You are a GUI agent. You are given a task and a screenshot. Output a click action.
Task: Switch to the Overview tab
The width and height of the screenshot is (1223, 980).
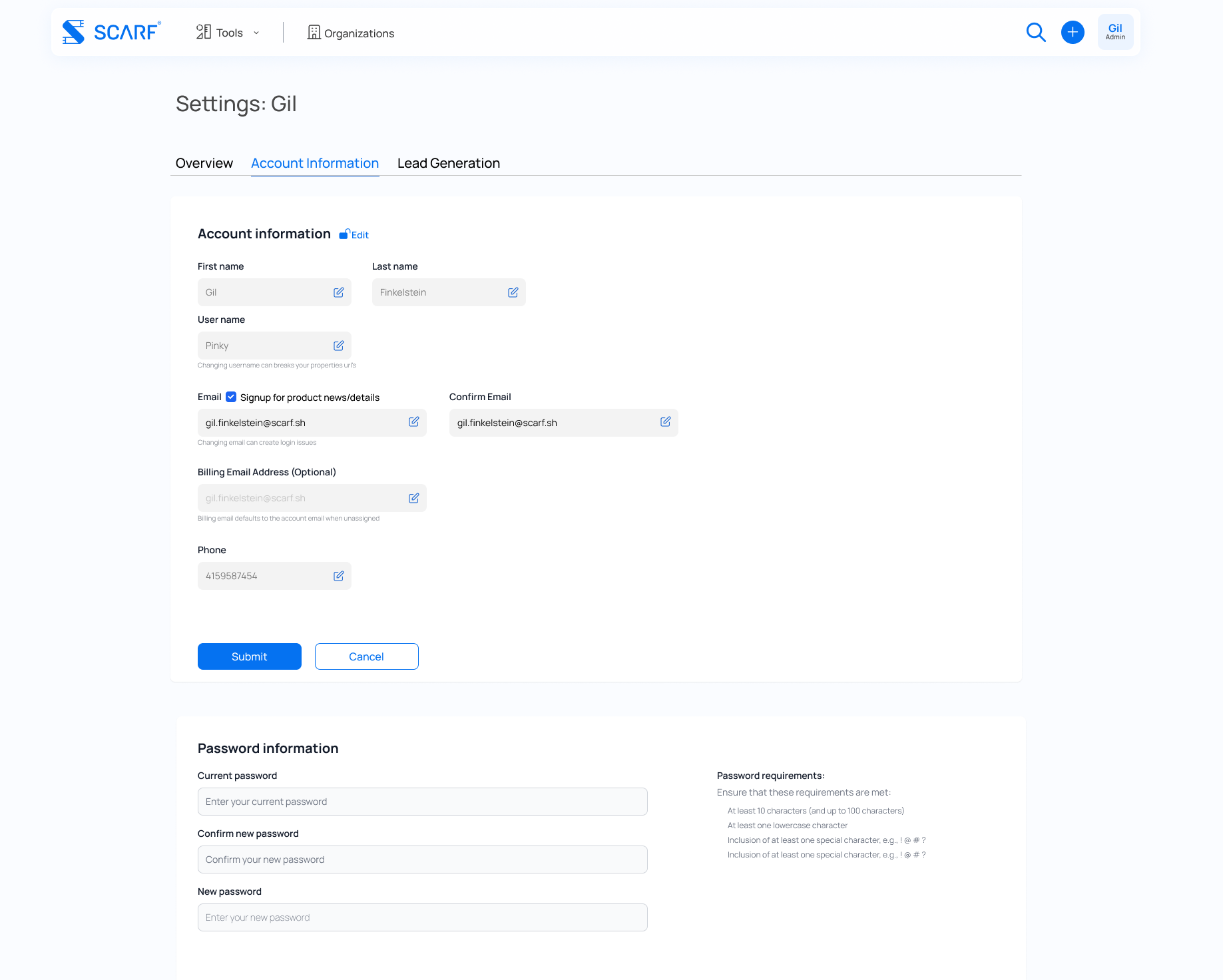coord(204,163)
